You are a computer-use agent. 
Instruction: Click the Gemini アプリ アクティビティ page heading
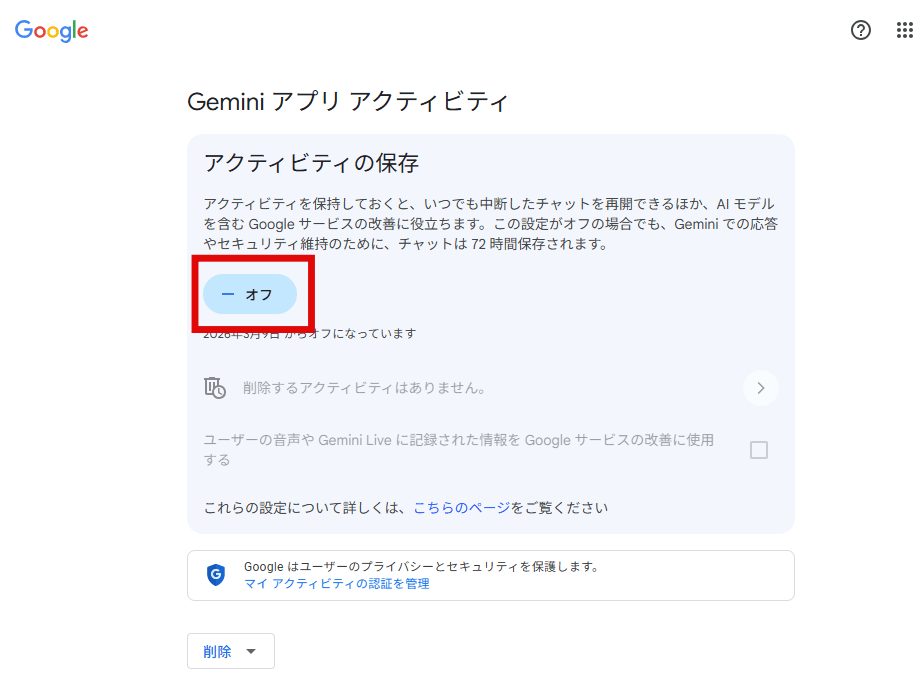pyautogui.click(x=347, y=101)
